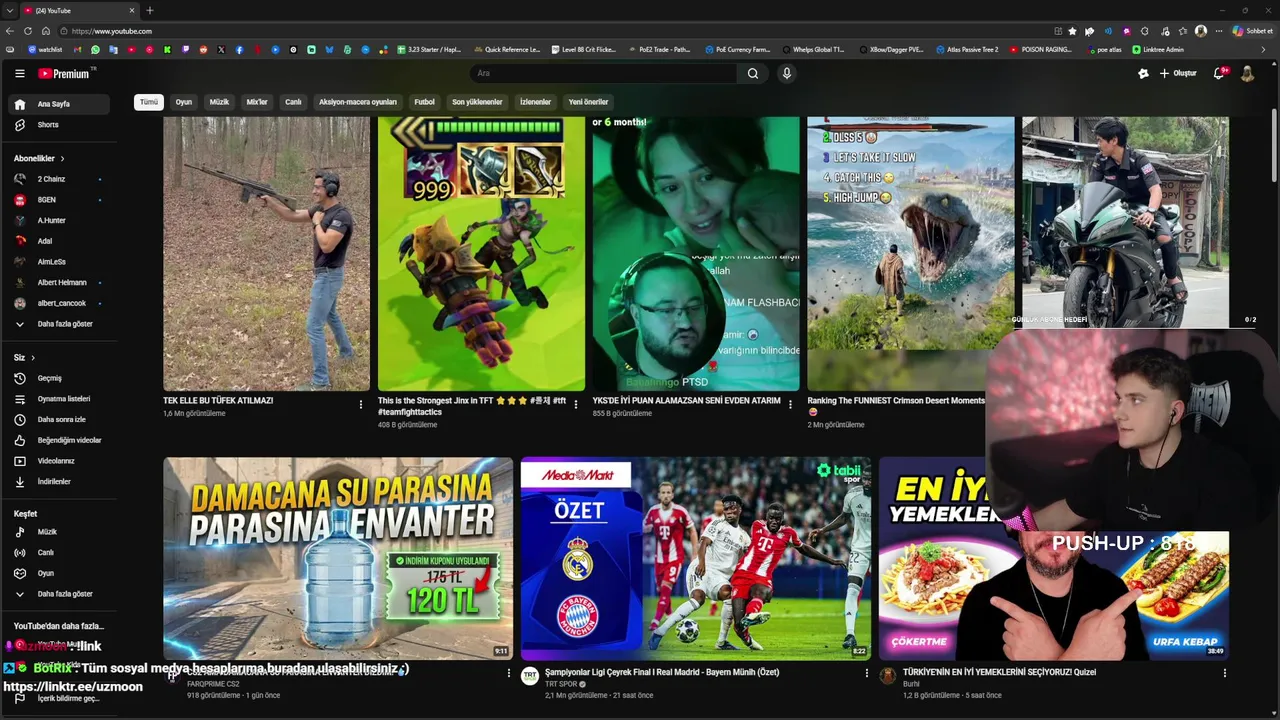
Task: Open the albert_cancook subscription channel
Action: (x=60, y=303)
